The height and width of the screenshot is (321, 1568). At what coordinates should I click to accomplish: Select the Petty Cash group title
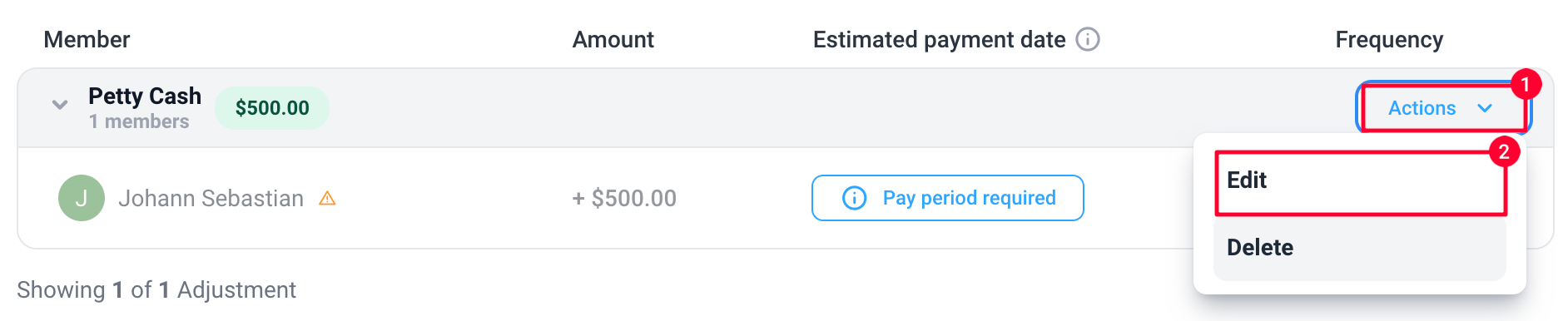[145, 96]
